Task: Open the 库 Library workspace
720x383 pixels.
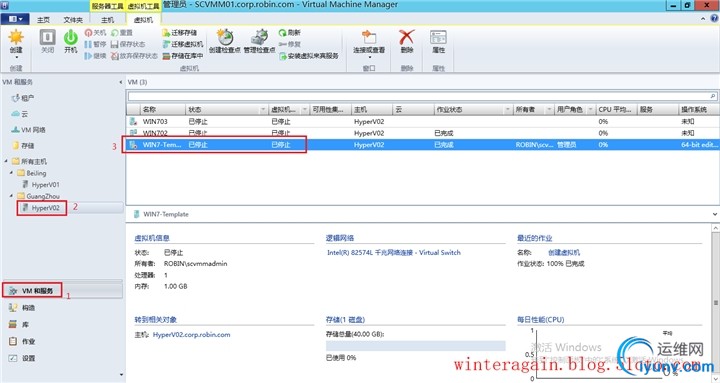Action: tap(18, 324)
